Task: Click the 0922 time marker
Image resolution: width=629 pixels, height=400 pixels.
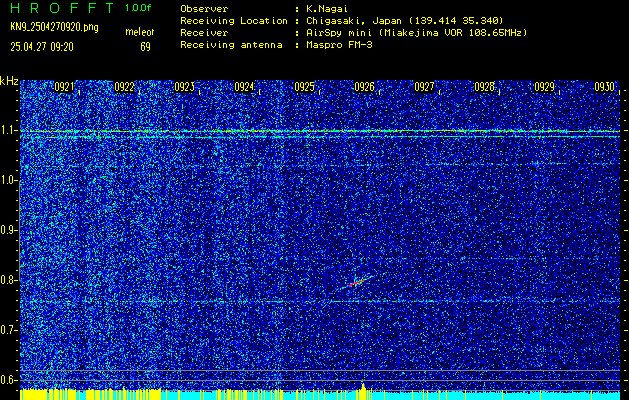Action: coord(124,87)
